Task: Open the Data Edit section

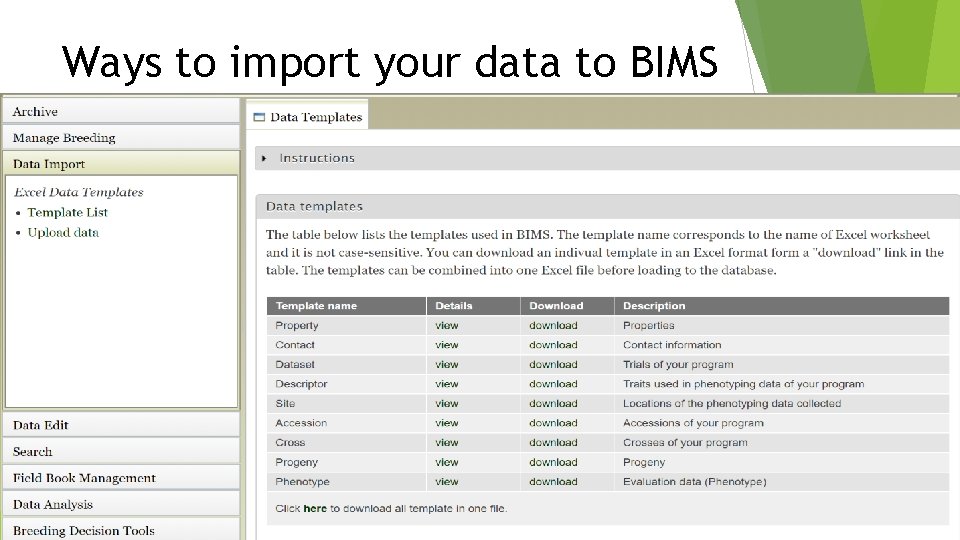Action: (x=121, y=425)
